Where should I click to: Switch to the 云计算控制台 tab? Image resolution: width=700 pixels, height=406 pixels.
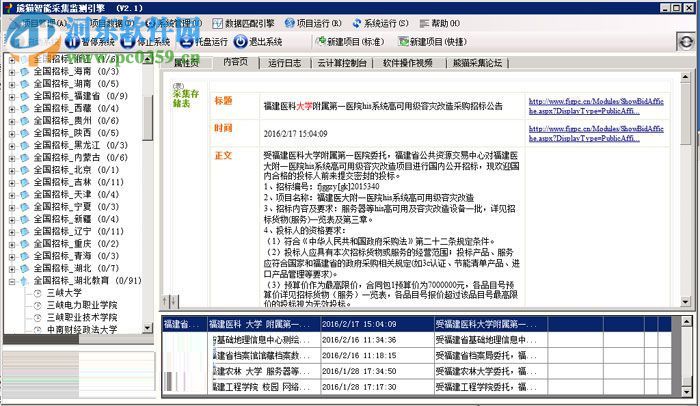click(x=342, y=63)
